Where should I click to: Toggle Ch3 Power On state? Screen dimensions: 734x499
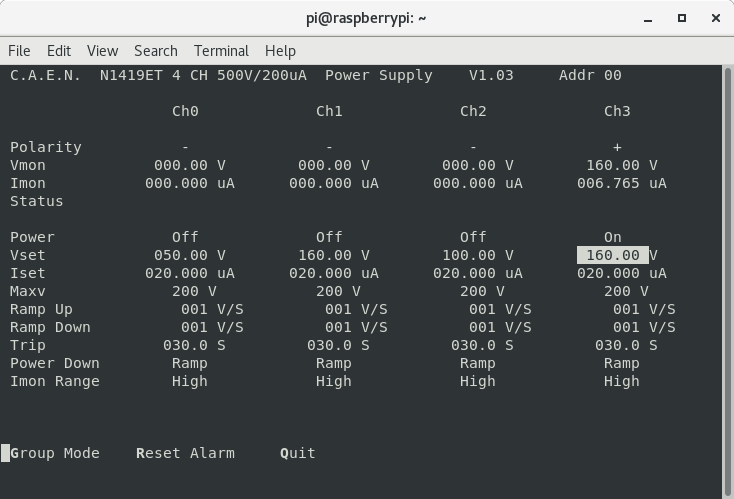pos(613,237)
